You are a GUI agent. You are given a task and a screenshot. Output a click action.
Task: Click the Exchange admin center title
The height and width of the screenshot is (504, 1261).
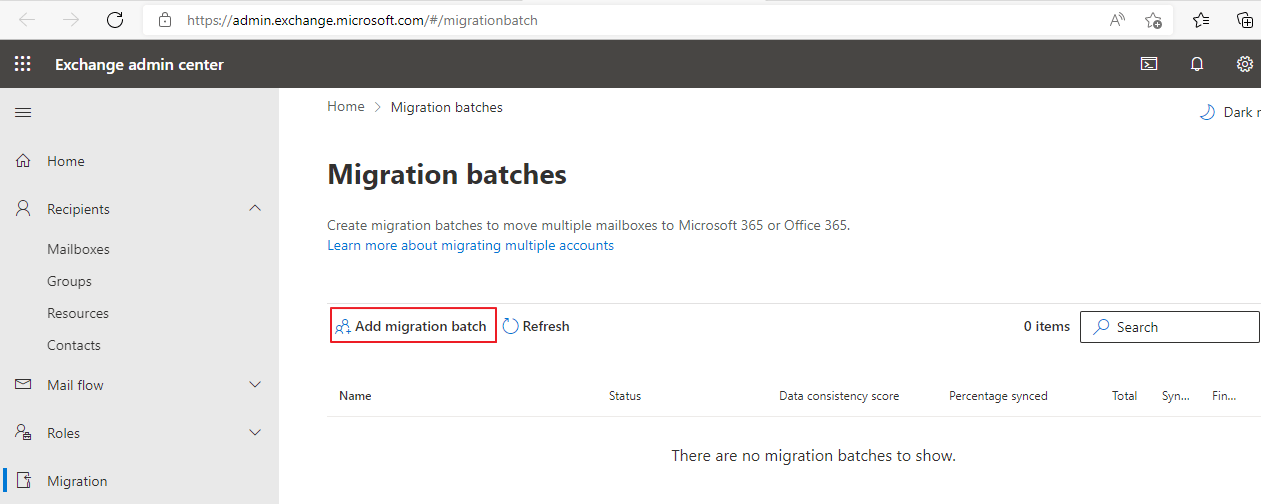[x=139, y=64]
